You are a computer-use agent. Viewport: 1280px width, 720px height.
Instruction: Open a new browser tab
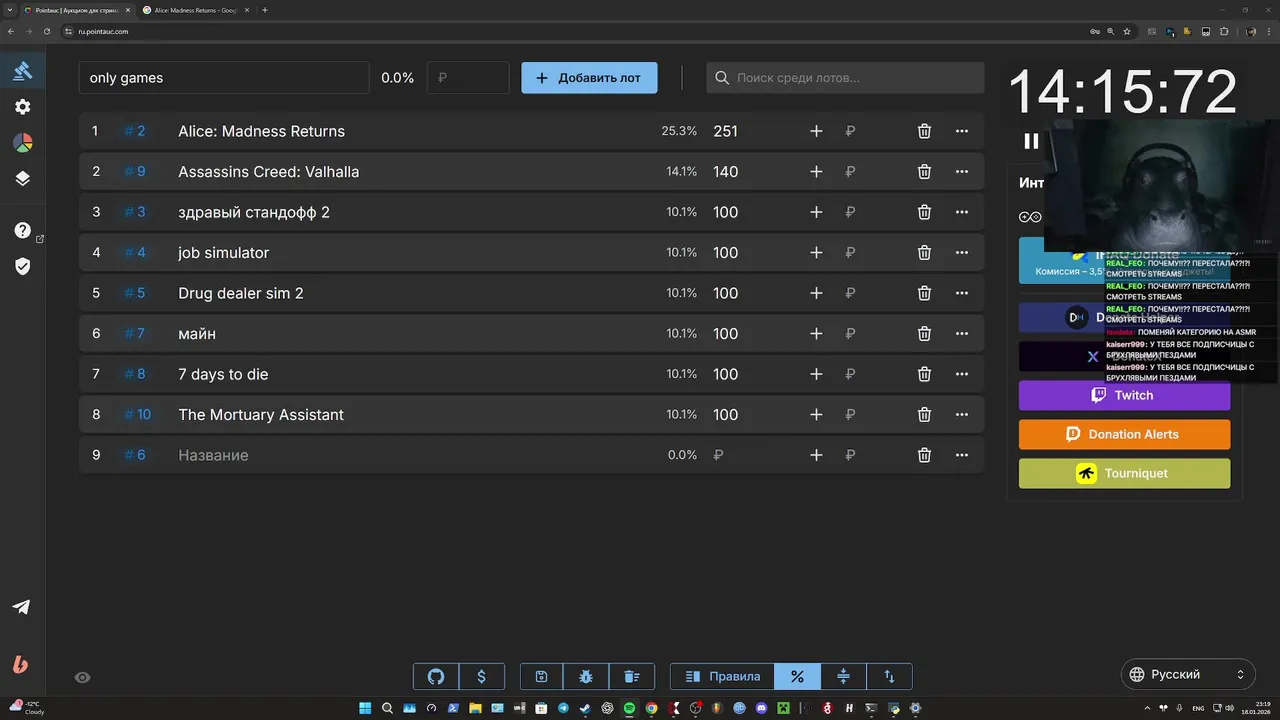coord(264,10)
